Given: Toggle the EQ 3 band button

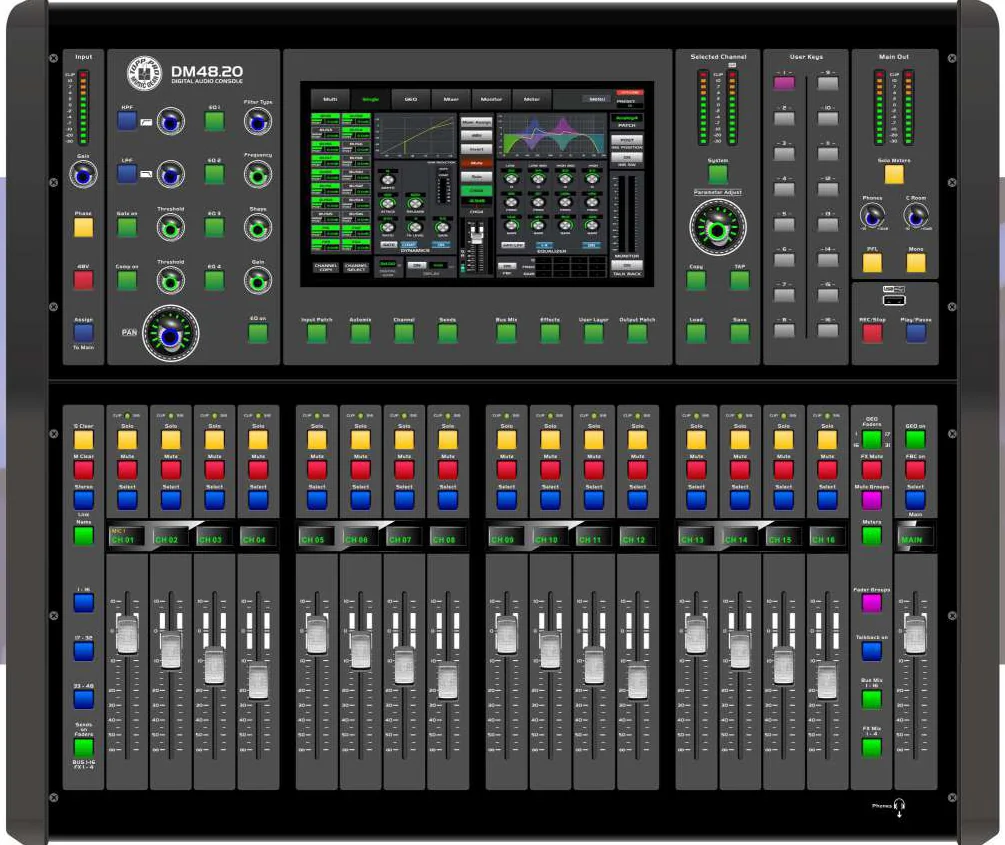Looking at the screenshot, I should [214, 227].
